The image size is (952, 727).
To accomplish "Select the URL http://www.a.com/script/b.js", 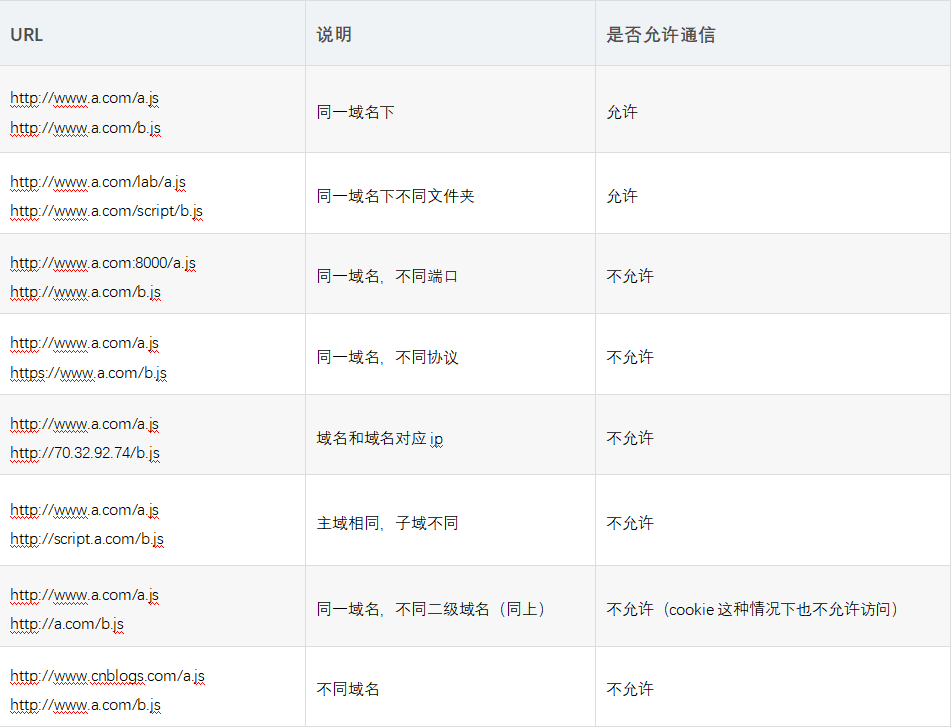I will (106, 211).
